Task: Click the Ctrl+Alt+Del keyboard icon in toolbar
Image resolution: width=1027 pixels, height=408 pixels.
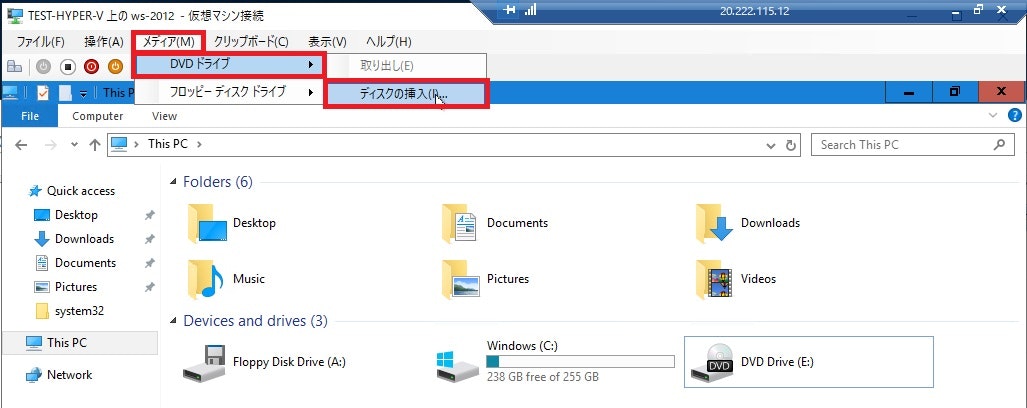Action: coord(14,66)
